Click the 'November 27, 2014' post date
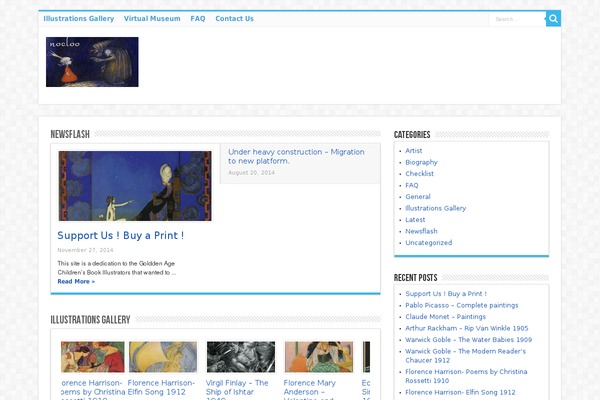Viewport: 600px width, 400px height. tap(85, 250)
